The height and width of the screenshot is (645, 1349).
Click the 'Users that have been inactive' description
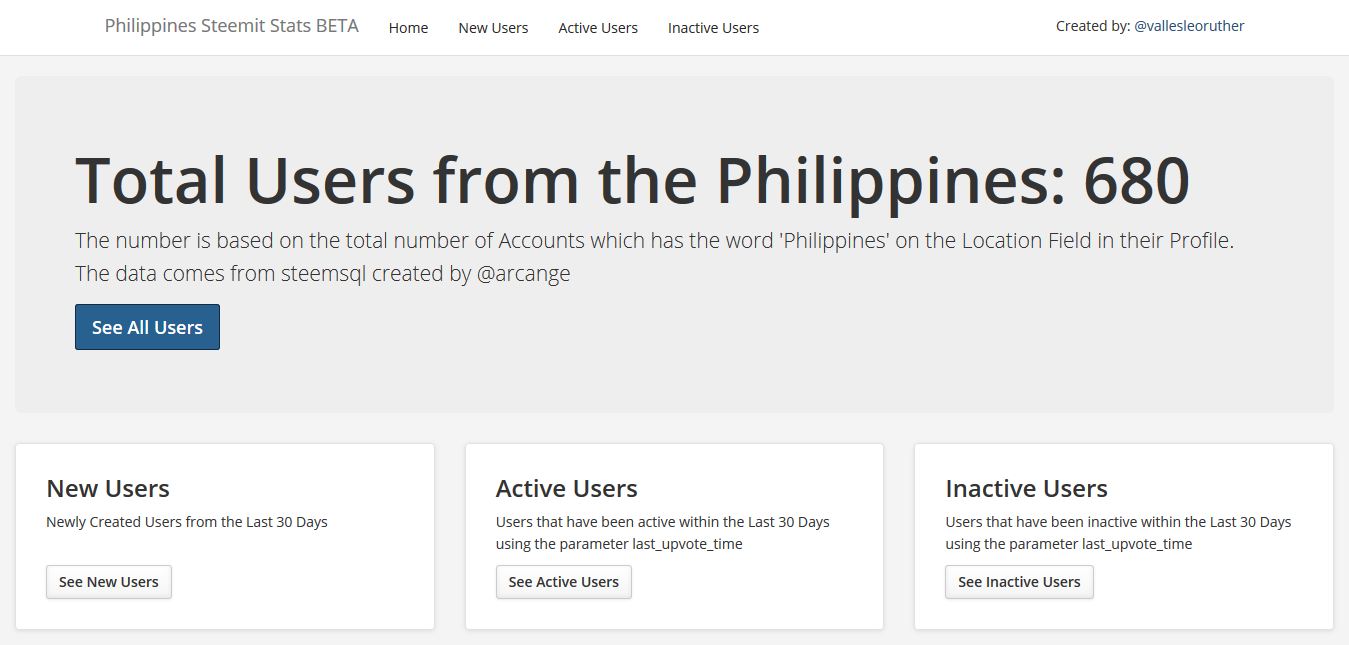1118,533
